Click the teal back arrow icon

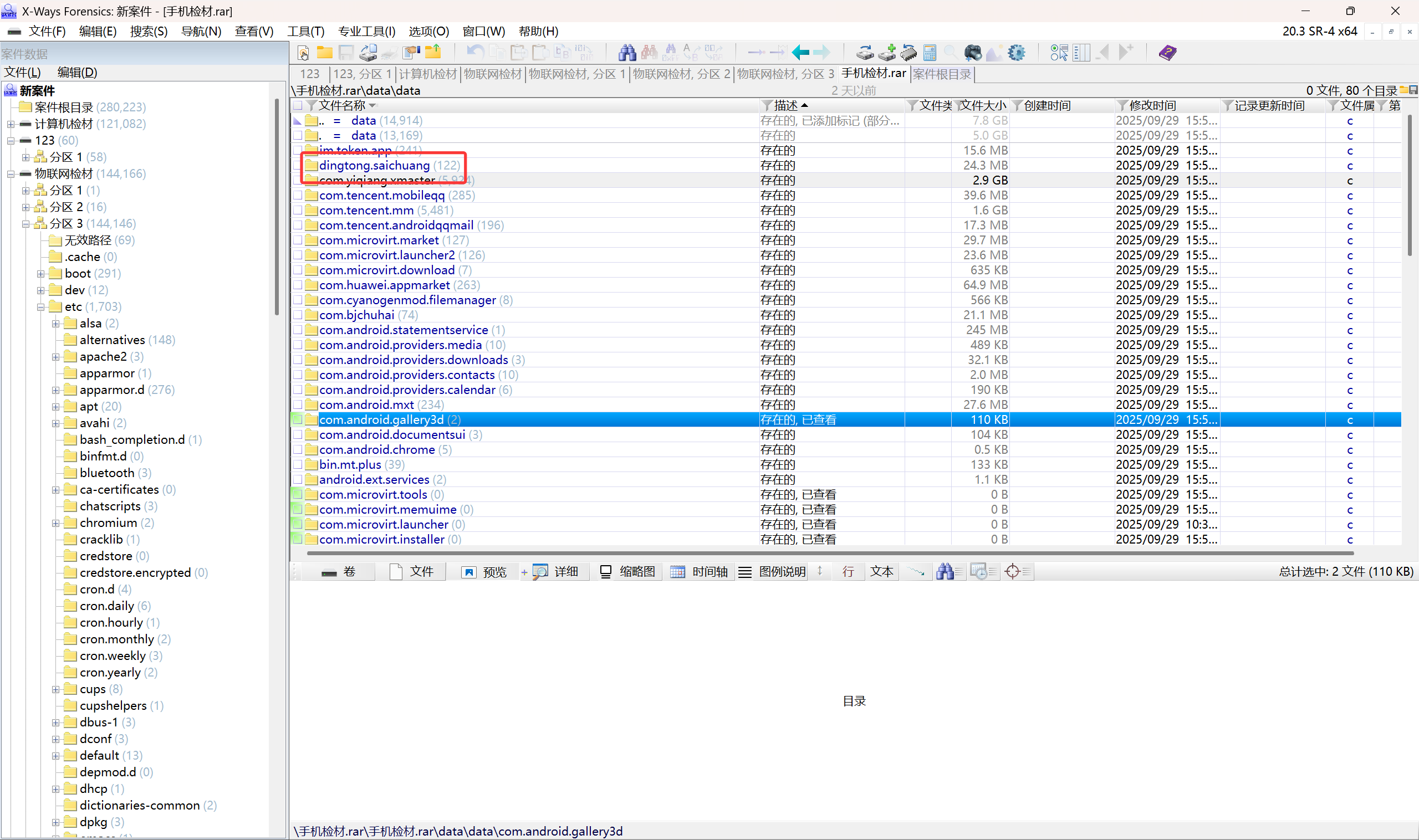[x=800, y=53]
